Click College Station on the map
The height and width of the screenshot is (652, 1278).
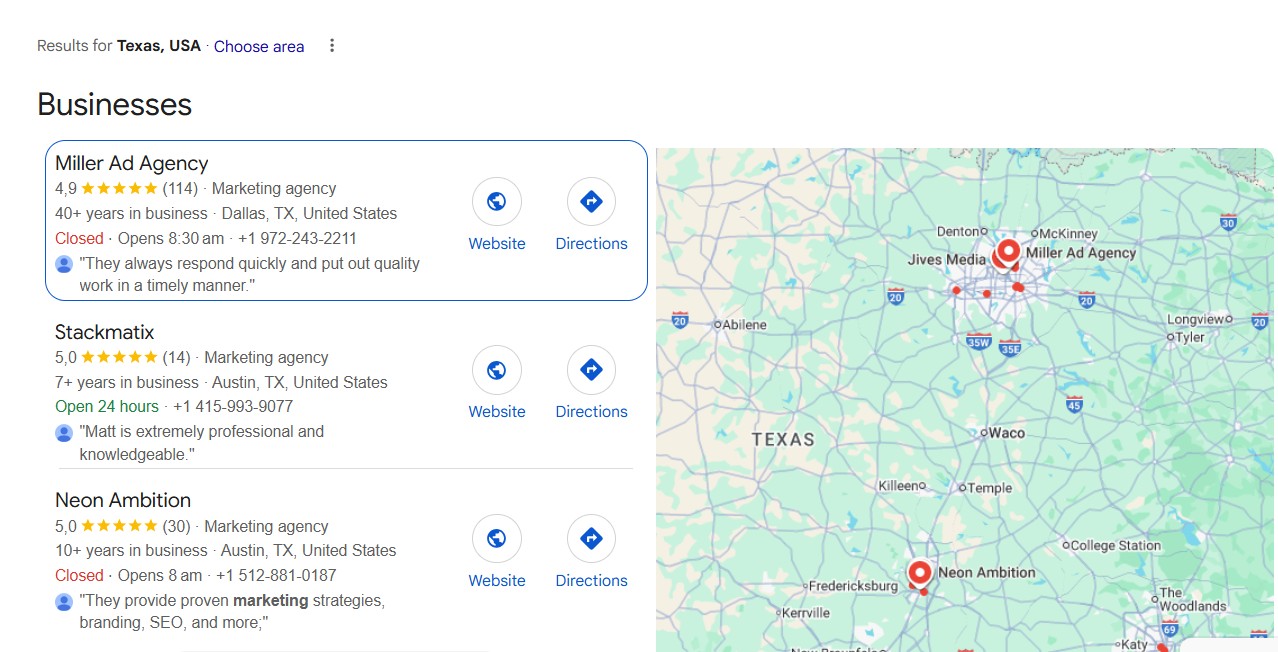point(1112,545)
